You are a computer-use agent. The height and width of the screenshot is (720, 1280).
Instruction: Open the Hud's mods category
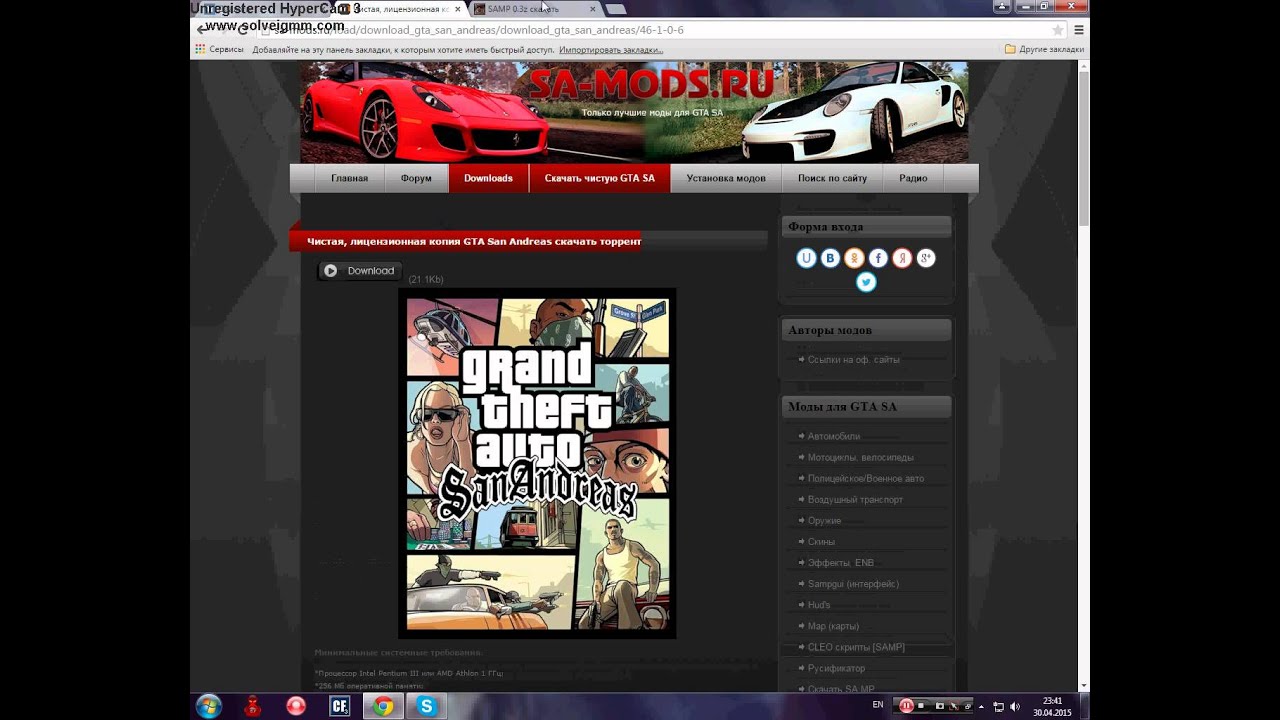point(819,605)
